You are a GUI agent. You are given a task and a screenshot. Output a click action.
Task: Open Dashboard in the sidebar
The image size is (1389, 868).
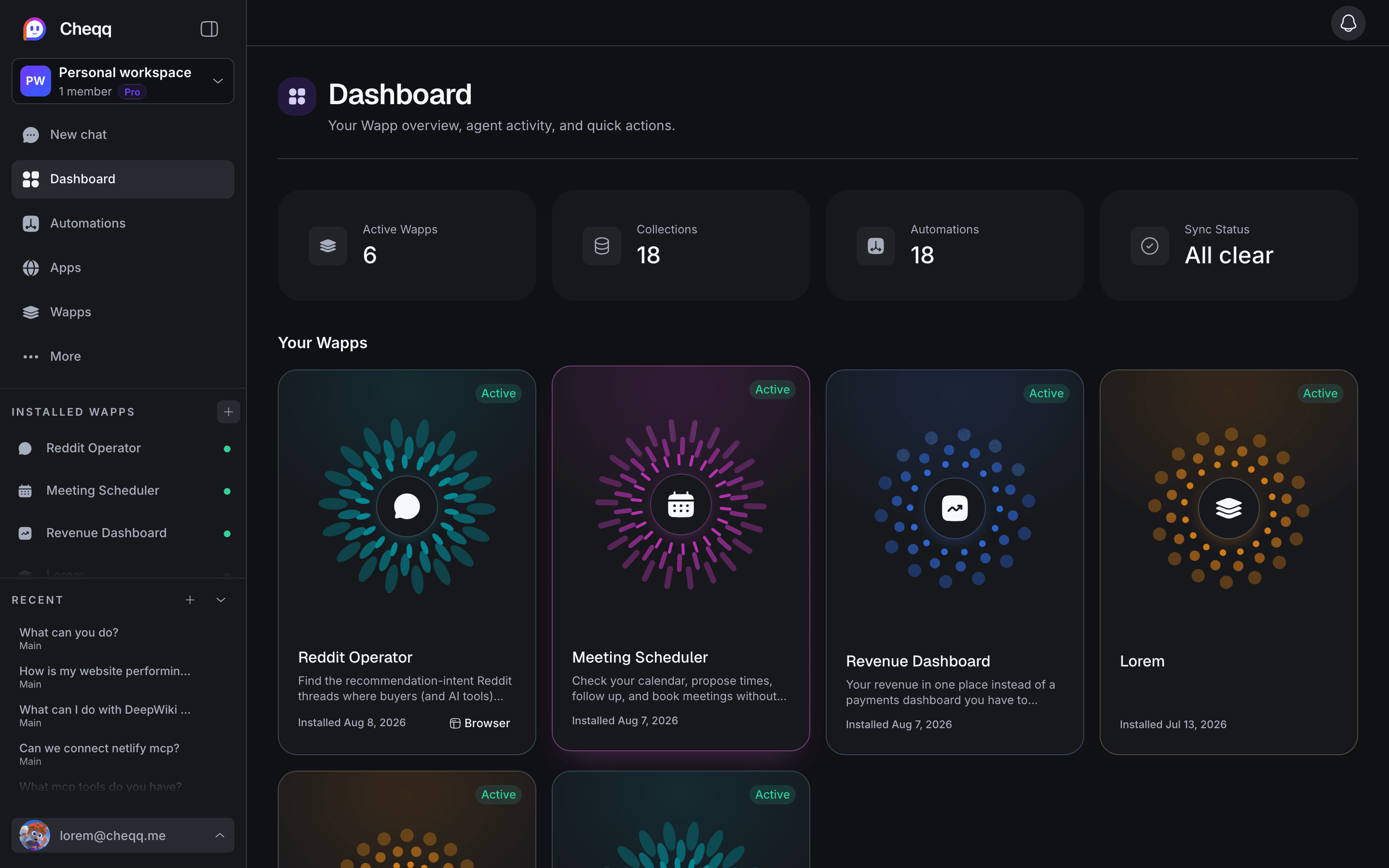[123, 179]
